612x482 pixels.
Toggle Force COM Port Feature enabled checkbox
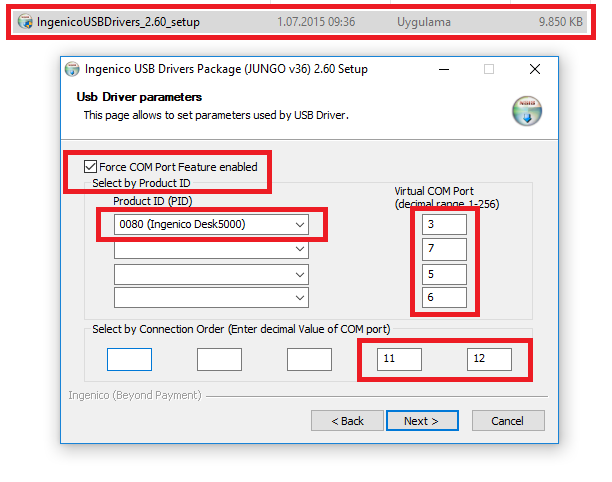pyautogui.click(x=92, y=167)
